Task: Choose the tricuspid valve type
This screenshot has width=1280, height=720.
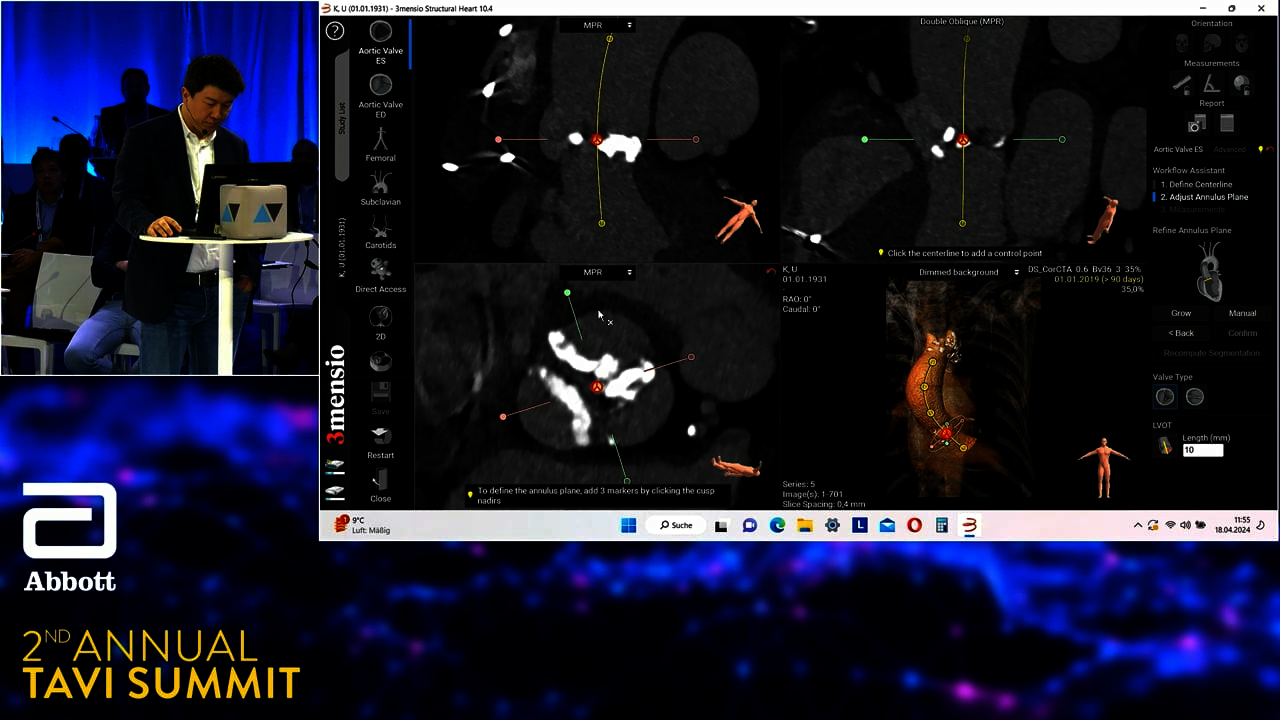Action: point(1165,397)
